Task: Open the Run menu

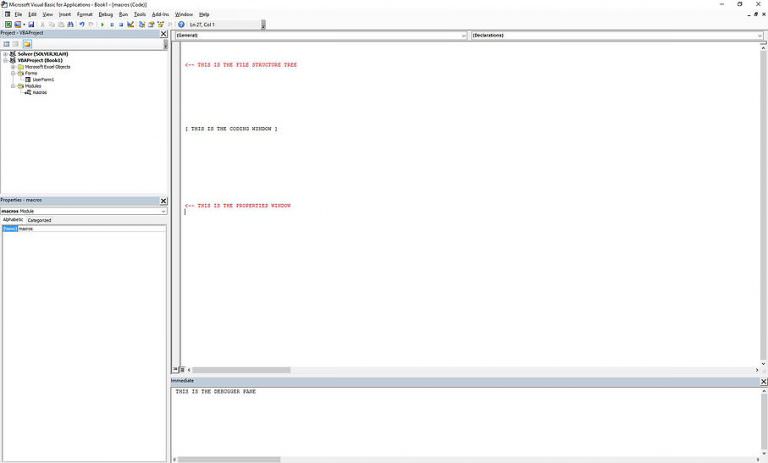Action: pyautogui.click(x=123, y=14)
